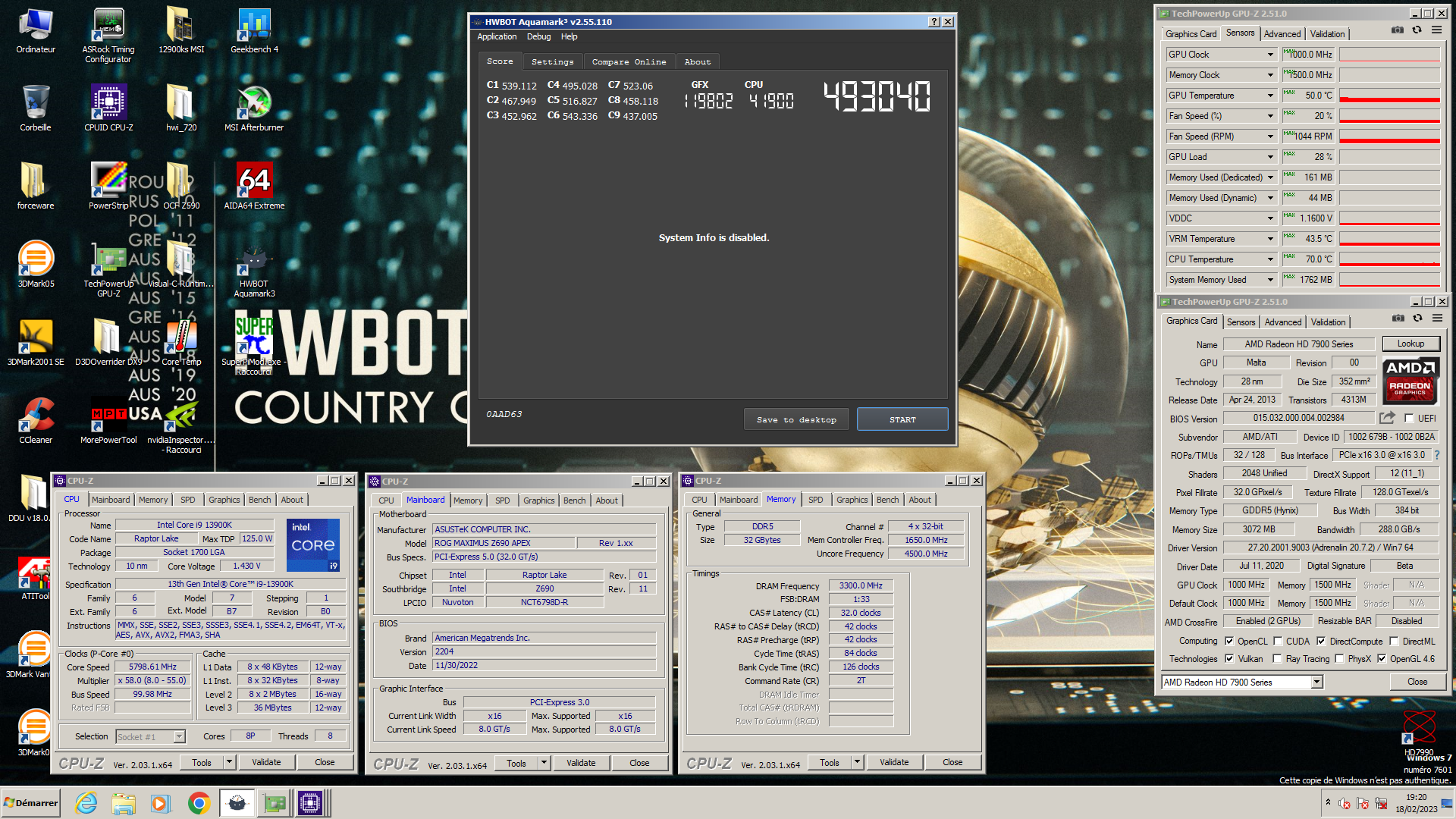The image size is (1456, 819).
Task: Open Core Temp desktop icon
Action: pyautogui.click(x=181, y=342)
